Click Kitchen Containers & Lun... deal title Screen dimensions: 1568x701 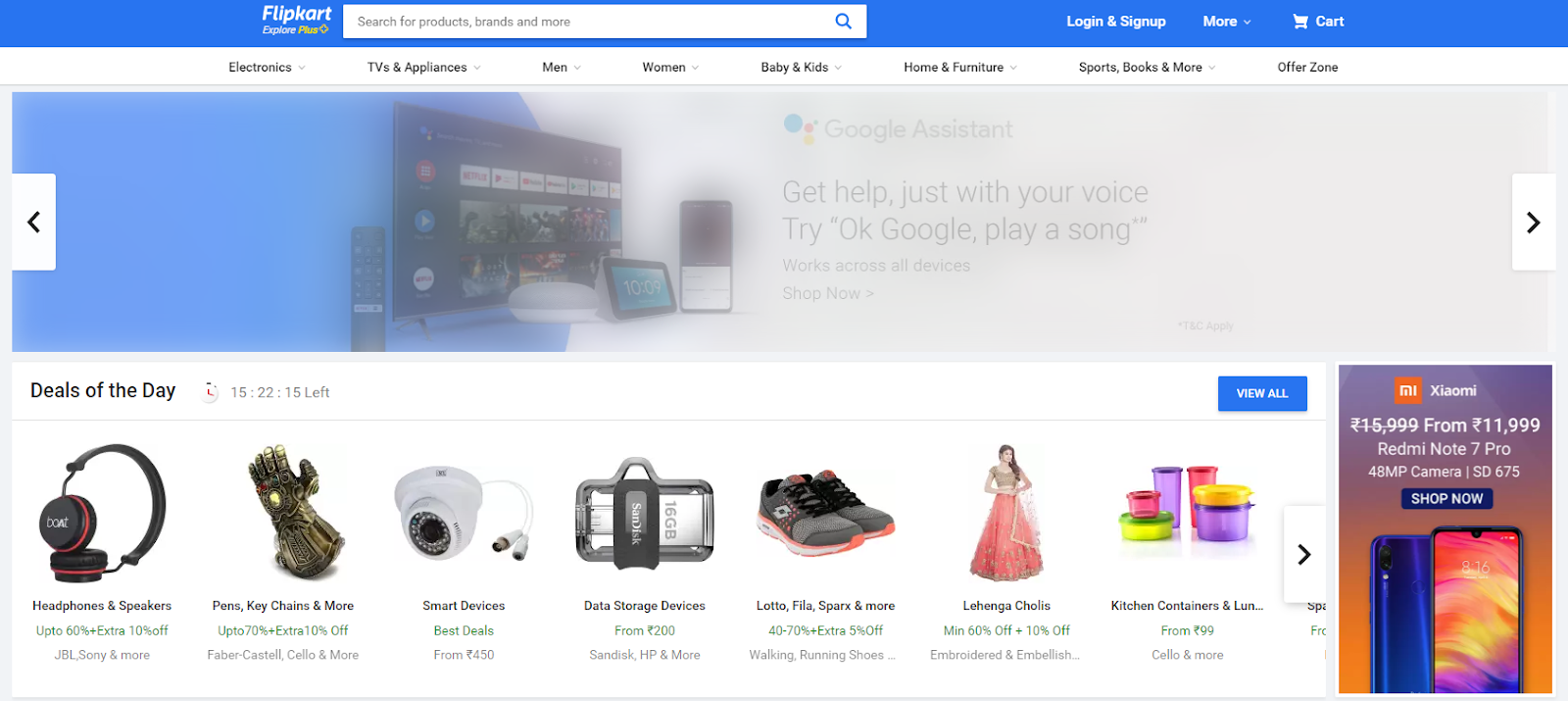pos(1188,606)
